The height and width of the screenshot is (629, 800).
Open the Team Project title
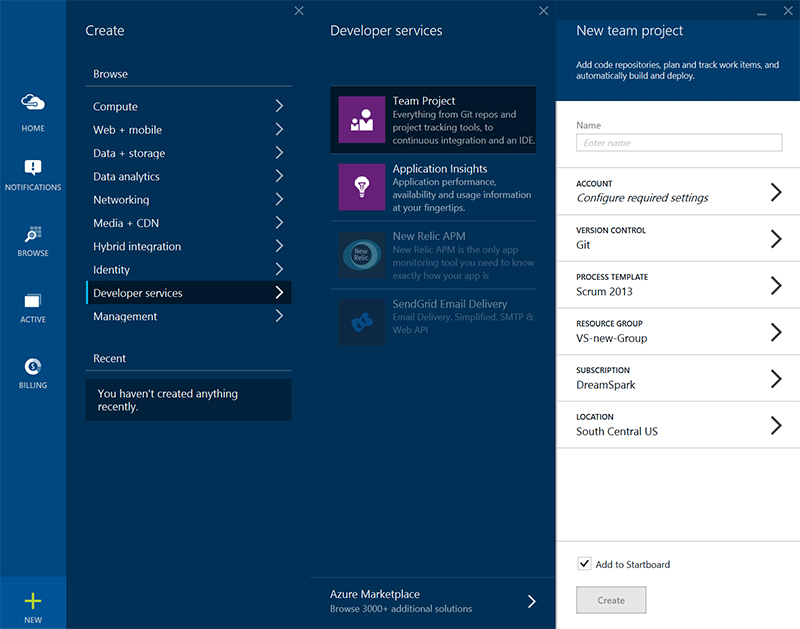pos(423,101)
